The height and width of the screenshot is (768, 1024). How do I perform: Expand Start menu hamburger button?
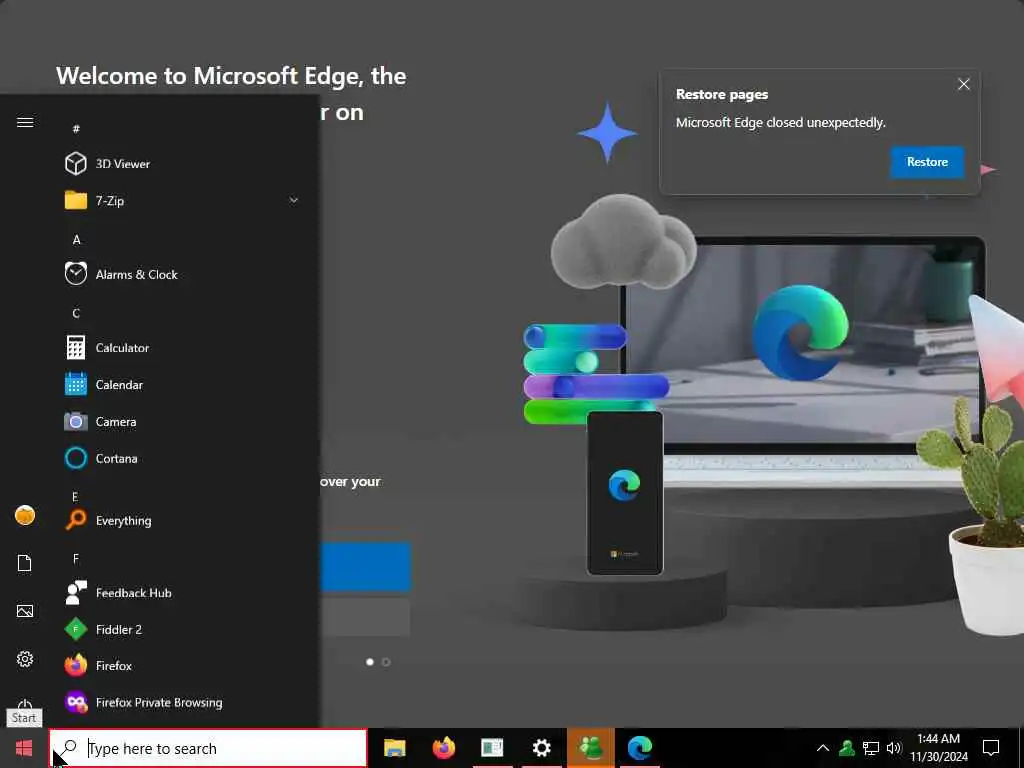(25, 123)
